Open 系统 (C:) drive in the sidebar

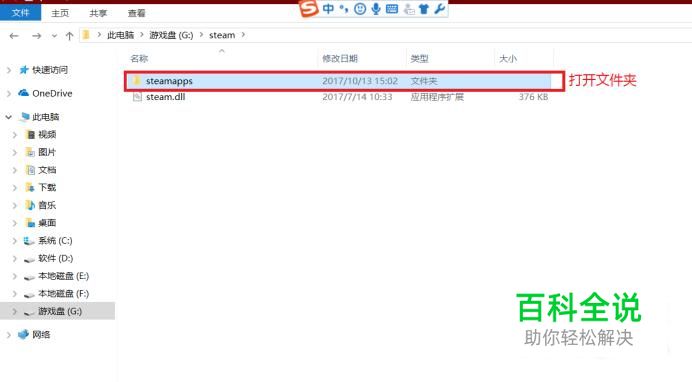point(55,241)
